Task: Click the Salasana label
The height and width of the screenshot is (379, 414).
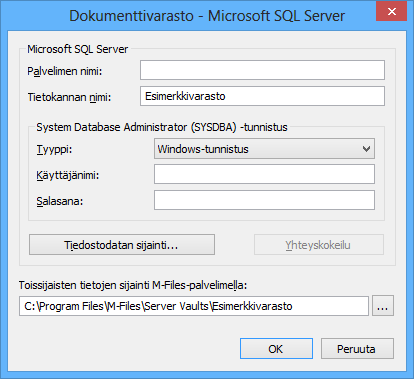Action: pos(60,201)
